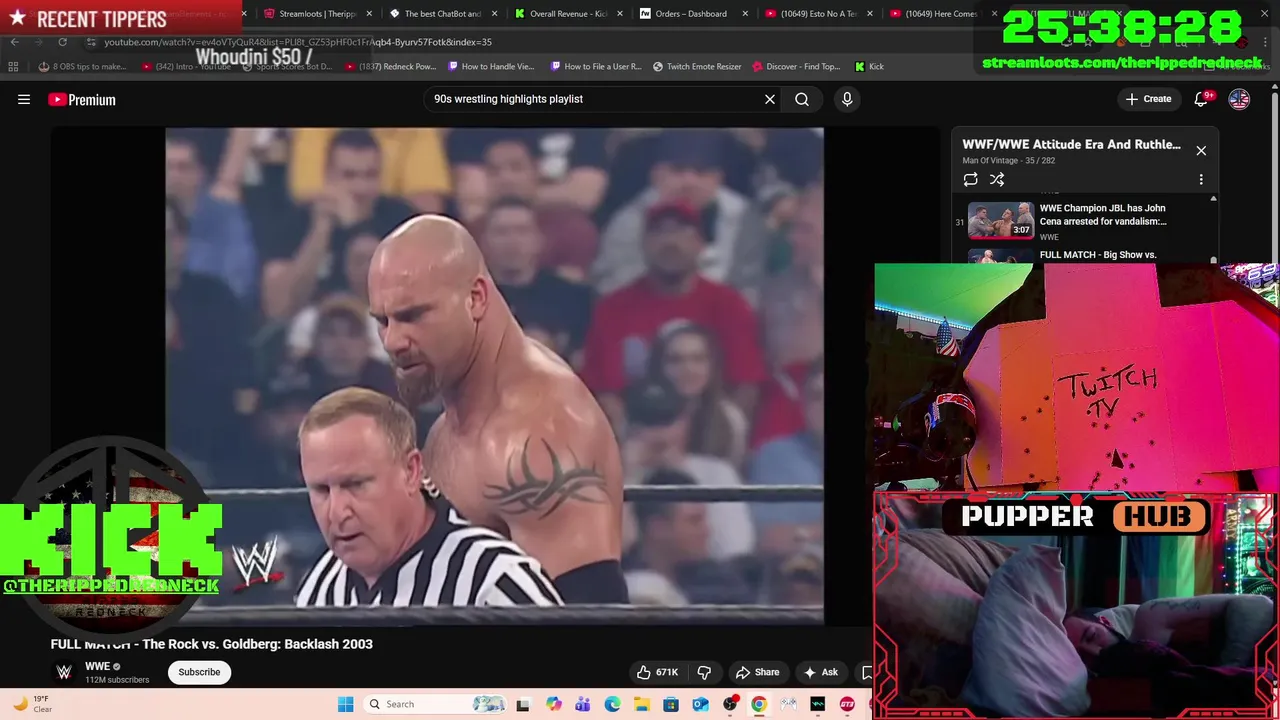Open the YouTube notifications bell
This screenshot has width=1280, height=720.
[1202, 99]
